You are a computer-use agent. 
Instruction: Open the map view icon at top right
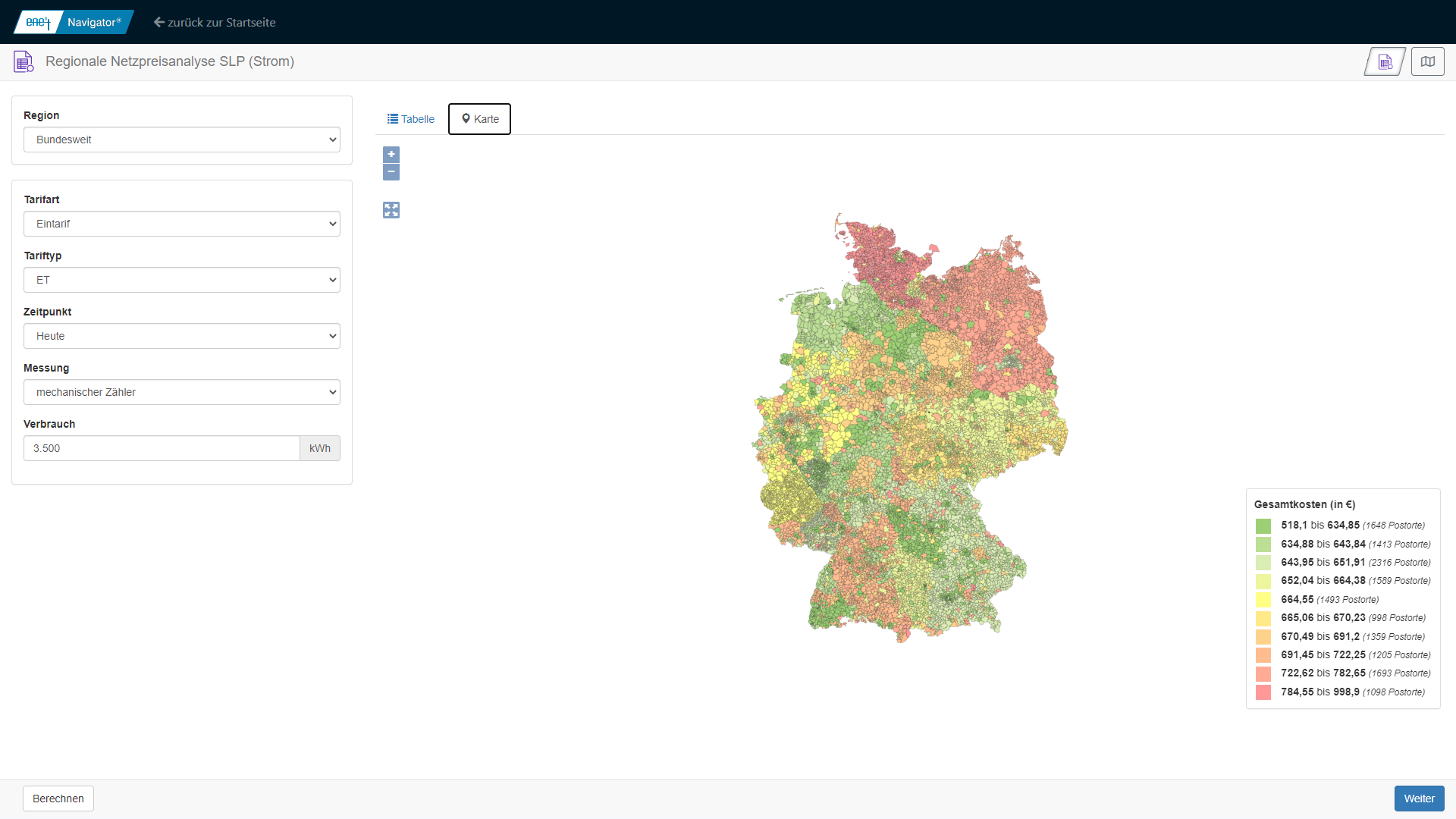click(1427, 61)
